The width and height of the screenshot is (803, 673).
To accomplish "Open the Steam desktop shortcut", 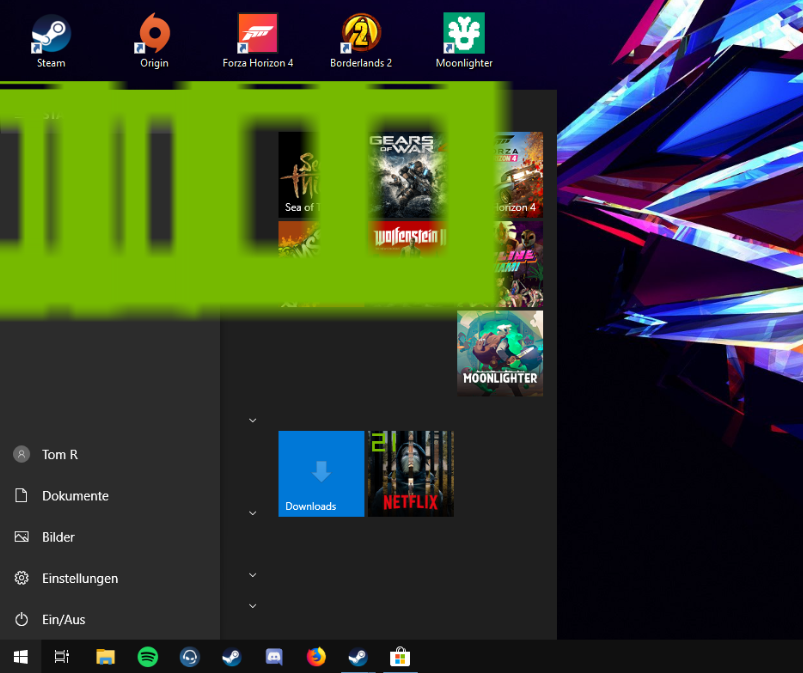I will click(x=51, y=41).
